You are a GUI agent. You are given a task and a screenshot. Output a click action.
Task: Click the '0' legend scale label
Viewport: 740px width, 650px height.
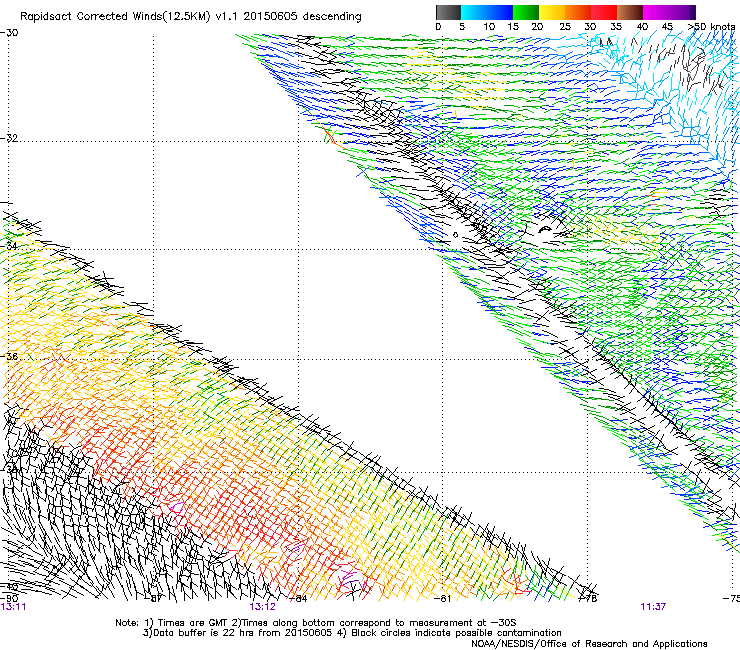click(438, 27)
